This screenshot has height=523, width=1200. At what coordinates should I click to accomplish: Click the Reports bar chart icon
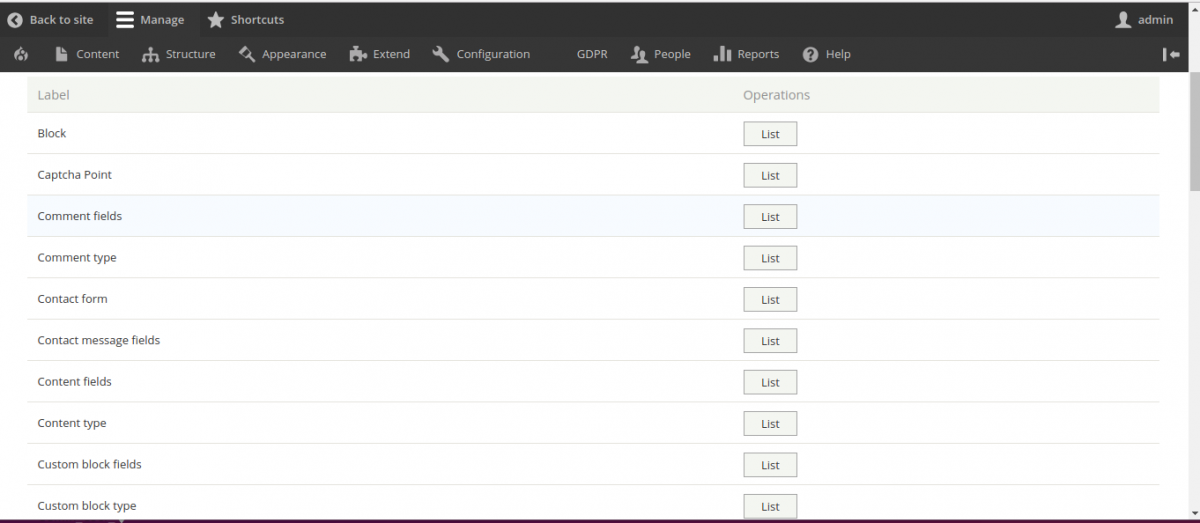coord(722,54)
